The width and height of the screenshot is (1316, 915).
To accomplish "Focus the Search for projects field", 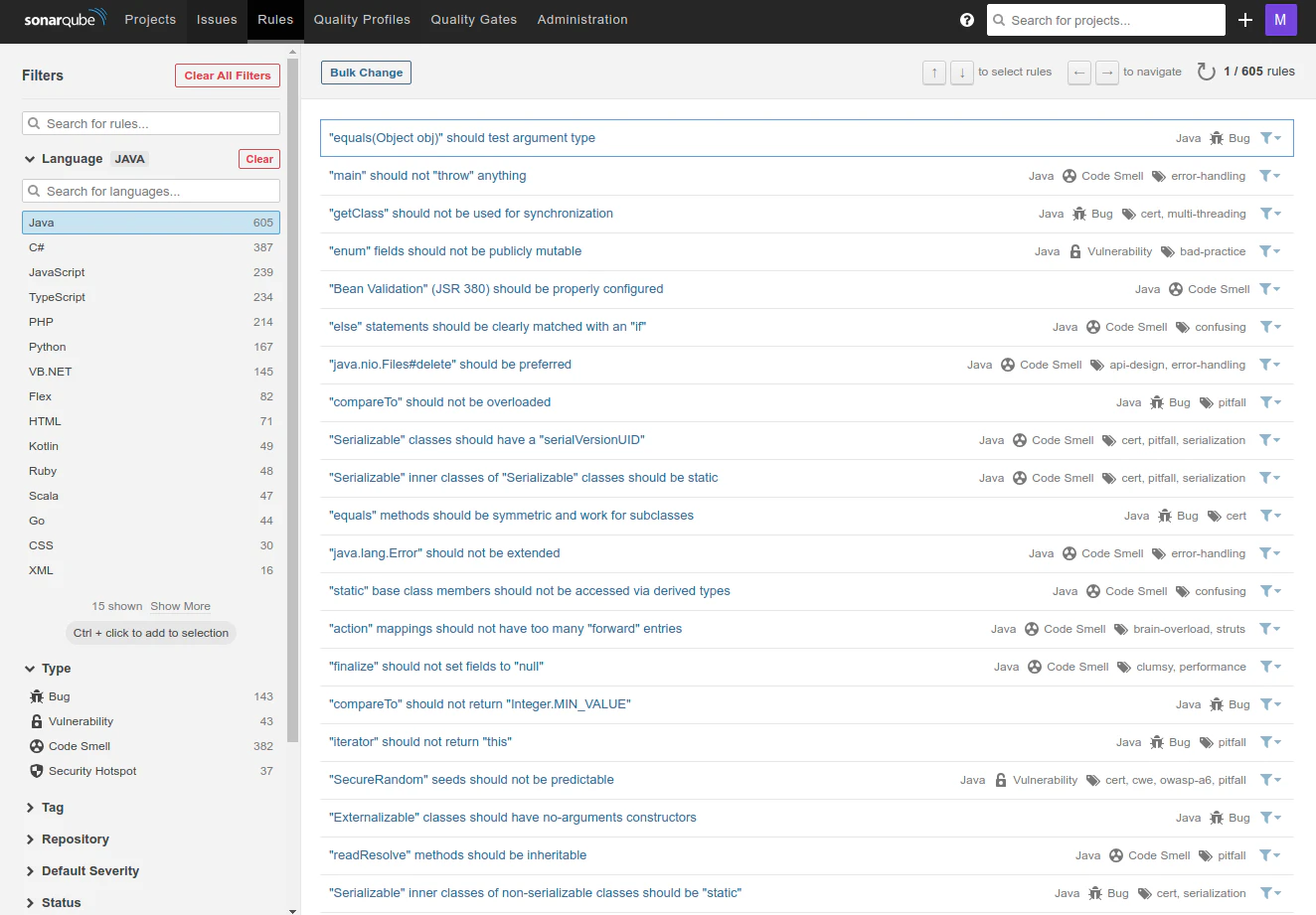I will (x=1106, y=20).
